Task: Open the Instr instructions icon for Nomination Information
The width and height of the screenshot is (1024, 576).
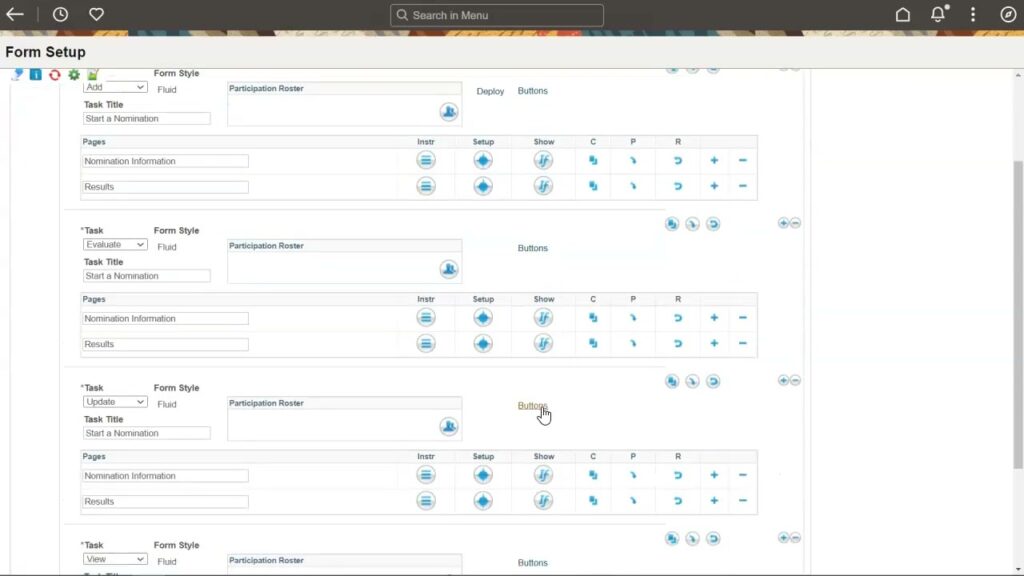Action: coord(426,160)
